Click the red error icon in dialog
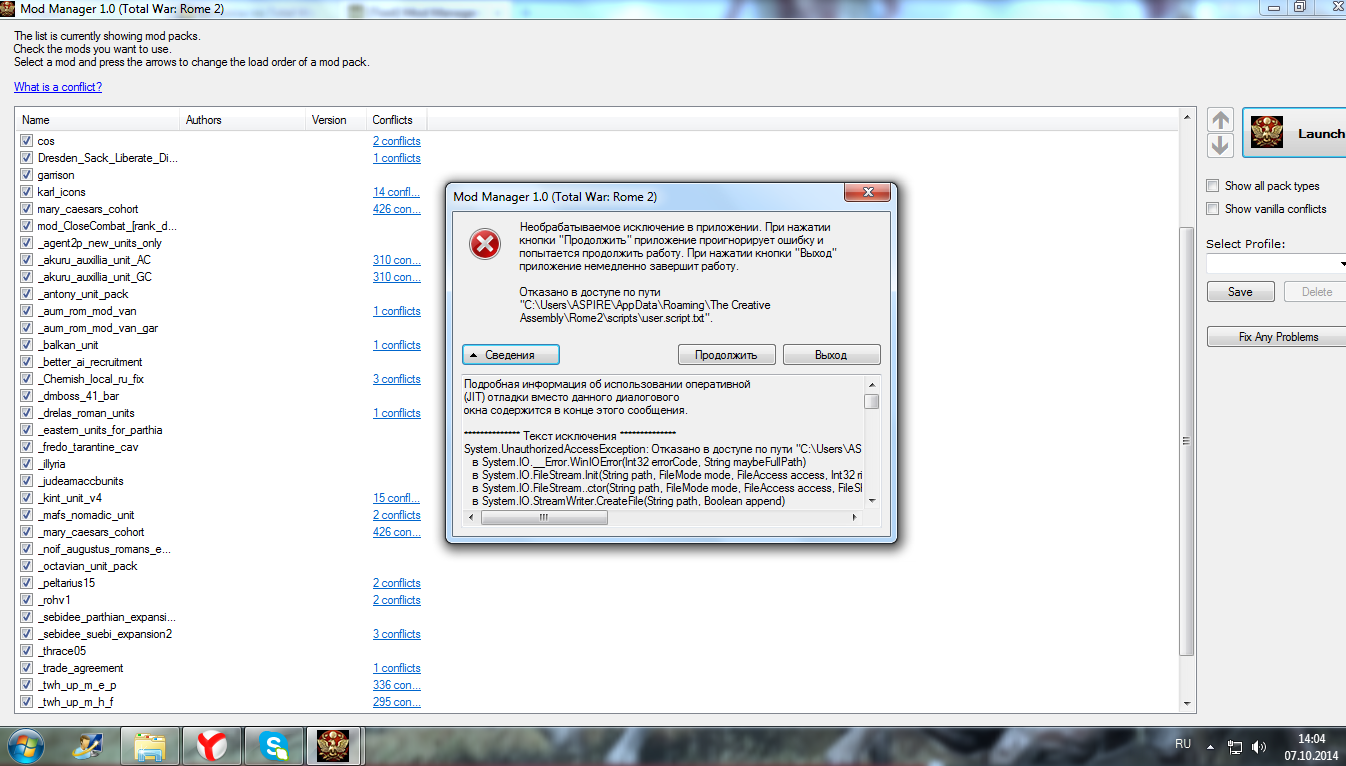This screenshot has height=766, width=1346. pyautogui.click(x=485, y=244)
